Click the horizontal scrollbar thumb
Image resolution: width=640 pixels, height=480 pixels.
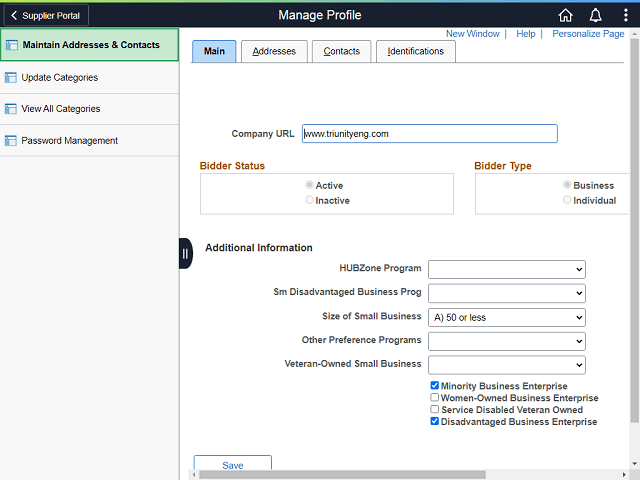point(342,475)
